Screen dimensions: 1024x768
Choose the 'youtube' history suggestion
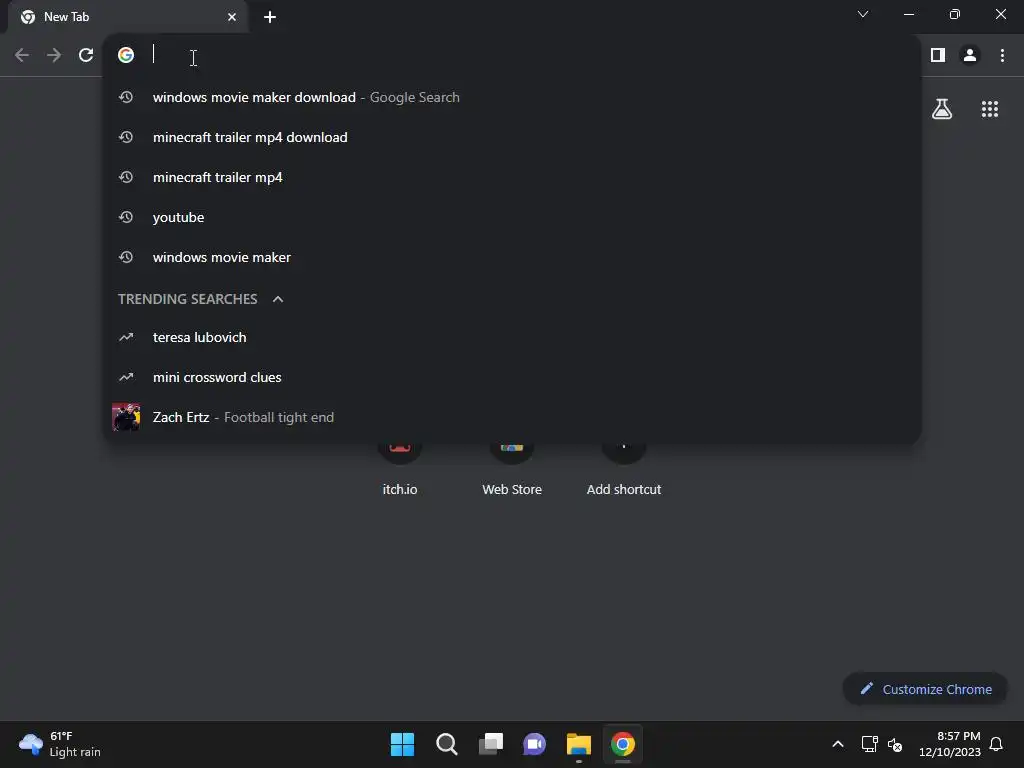(x=512, y=217)
